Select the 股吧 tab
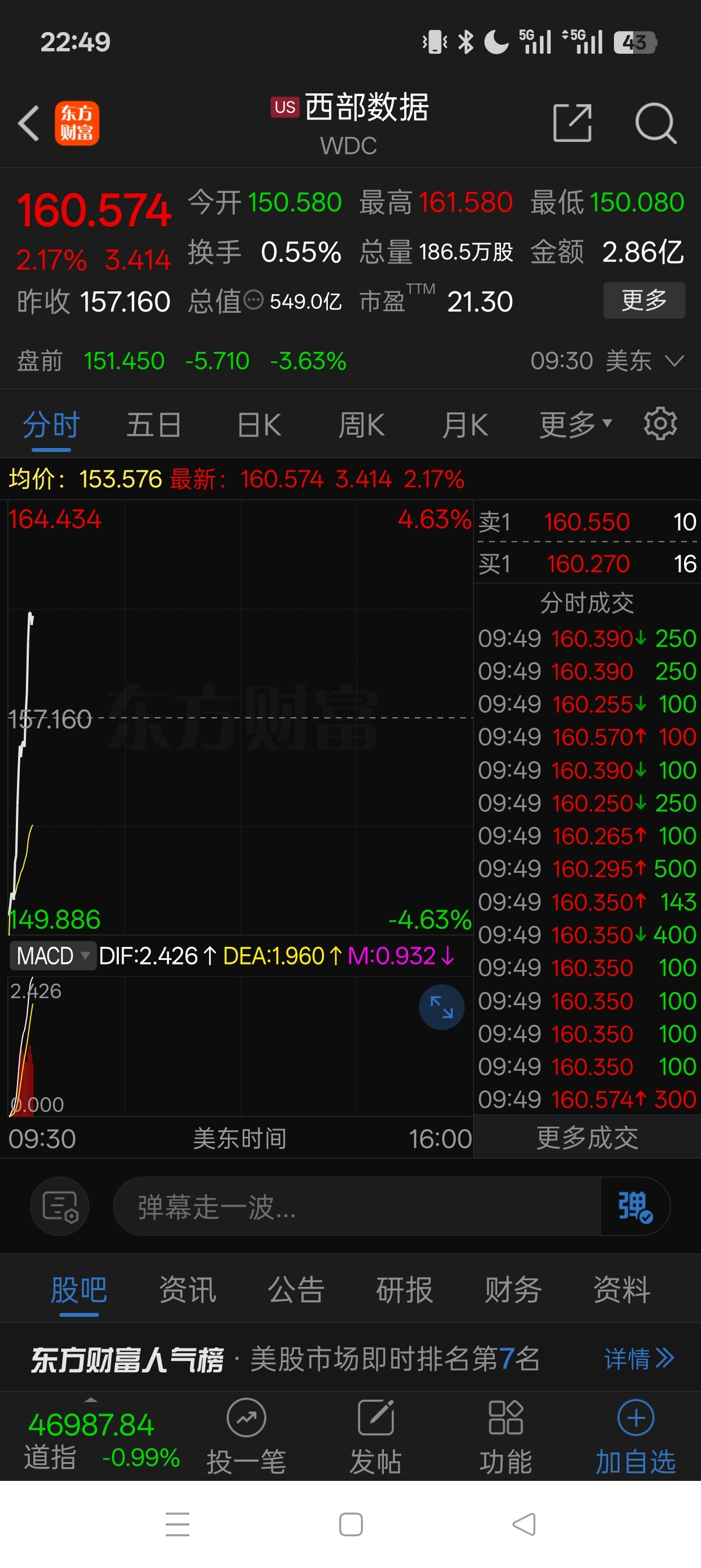Image resolution: width=701 pixels, height=1568 pixels. click(79, 1289)
